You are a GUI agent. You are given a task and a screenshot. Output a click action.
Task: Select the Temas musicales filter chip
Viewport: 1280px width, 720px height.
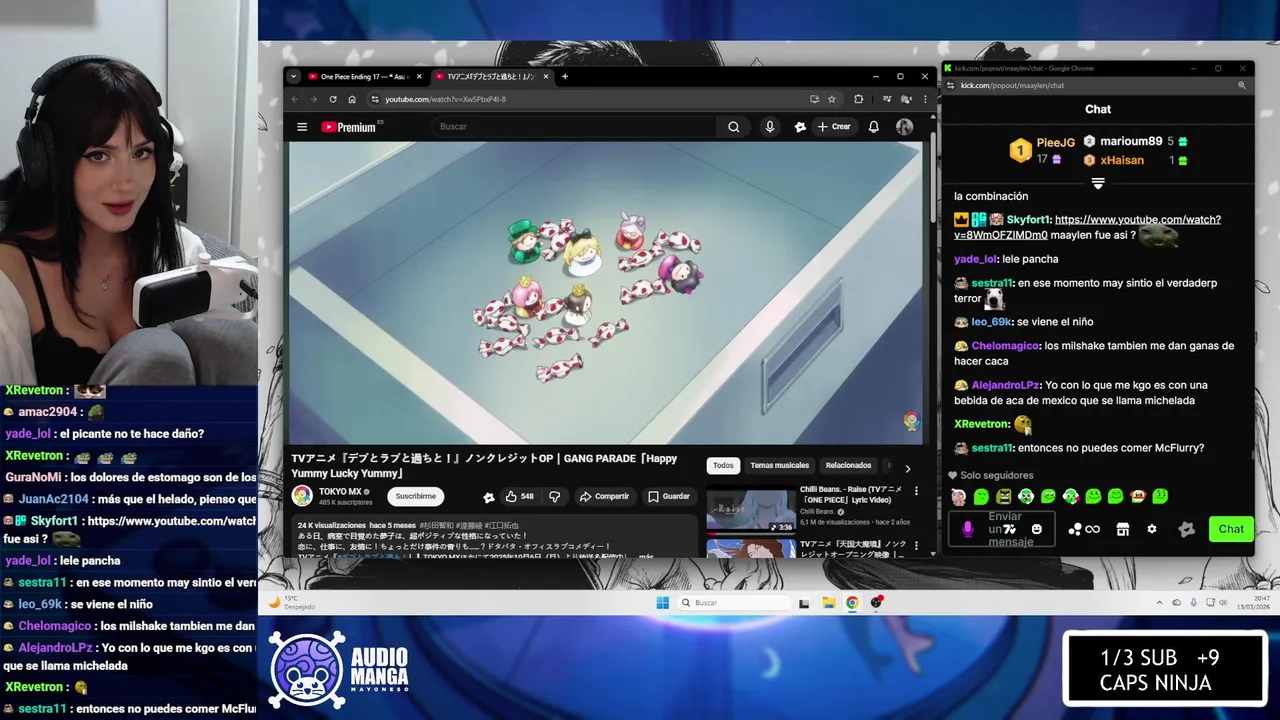click(780, 466)
